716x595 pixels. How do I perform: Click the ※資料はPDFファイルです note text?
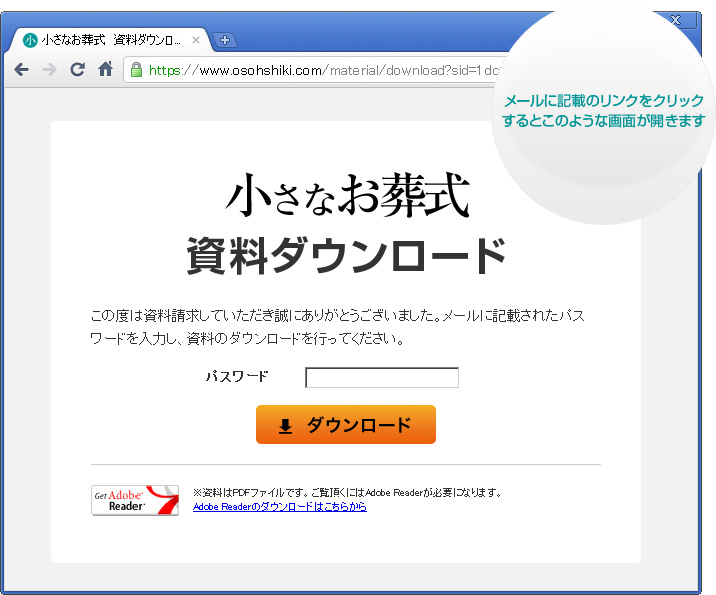click(347, 493)
